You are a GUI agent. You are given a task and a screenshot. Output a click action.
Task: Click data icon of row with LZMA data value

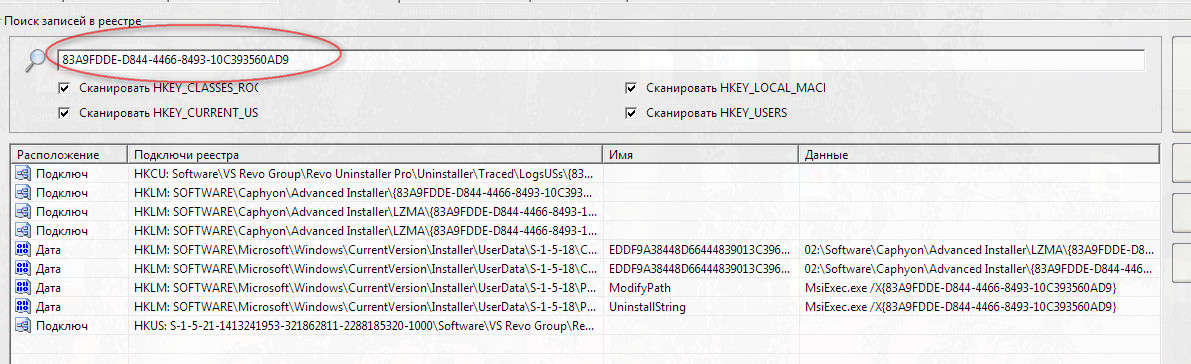[22, 250]
